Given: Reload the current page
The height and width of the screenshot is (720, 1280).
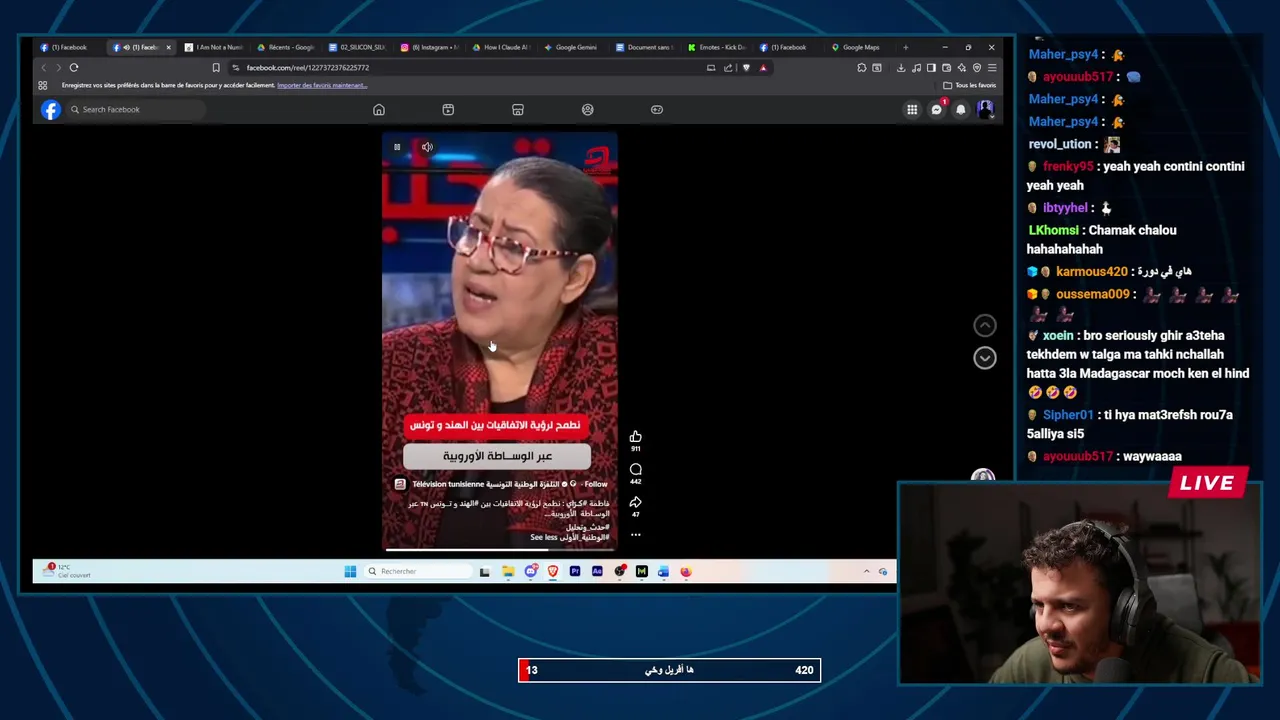Looking at the screenshot, I should (x=74, y=68).
